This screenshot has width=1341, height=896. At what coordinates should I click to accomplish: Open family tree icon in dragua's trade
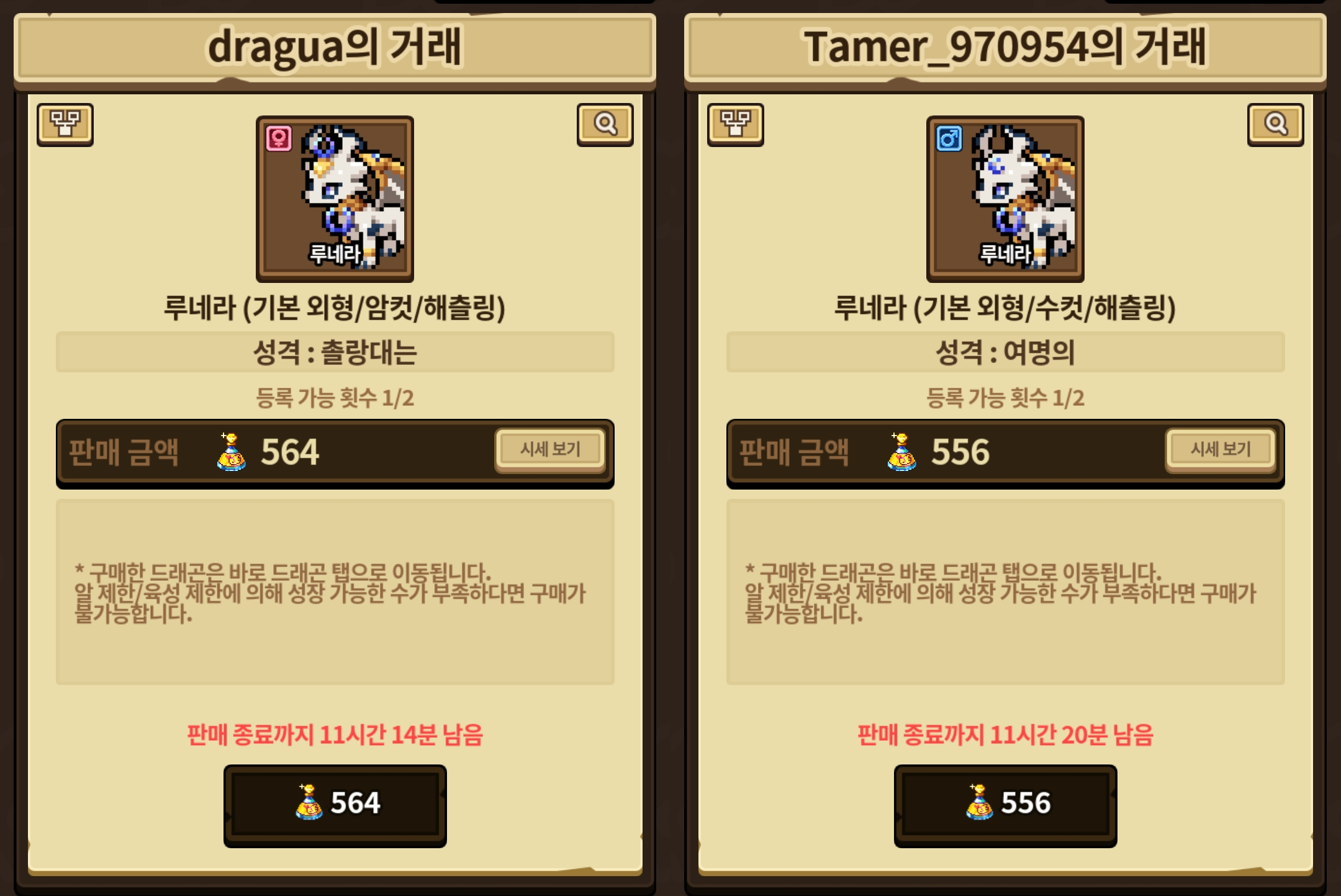[x=65, y=125]
